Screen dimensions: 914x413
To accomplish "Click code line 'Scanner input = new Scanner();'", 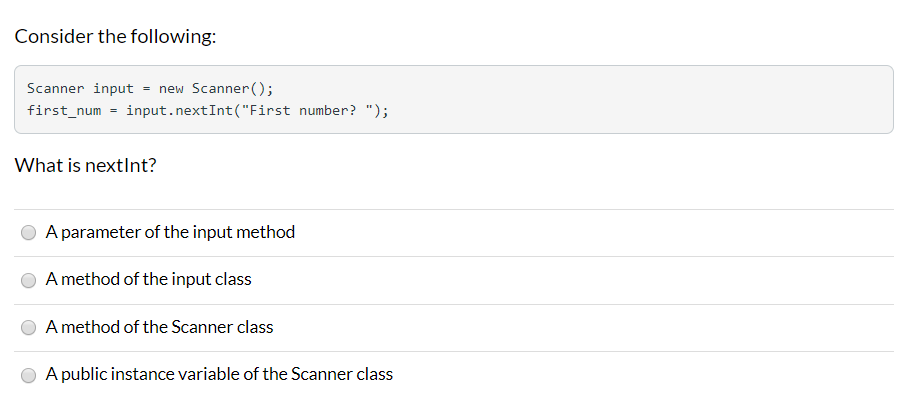I will 150,89.
